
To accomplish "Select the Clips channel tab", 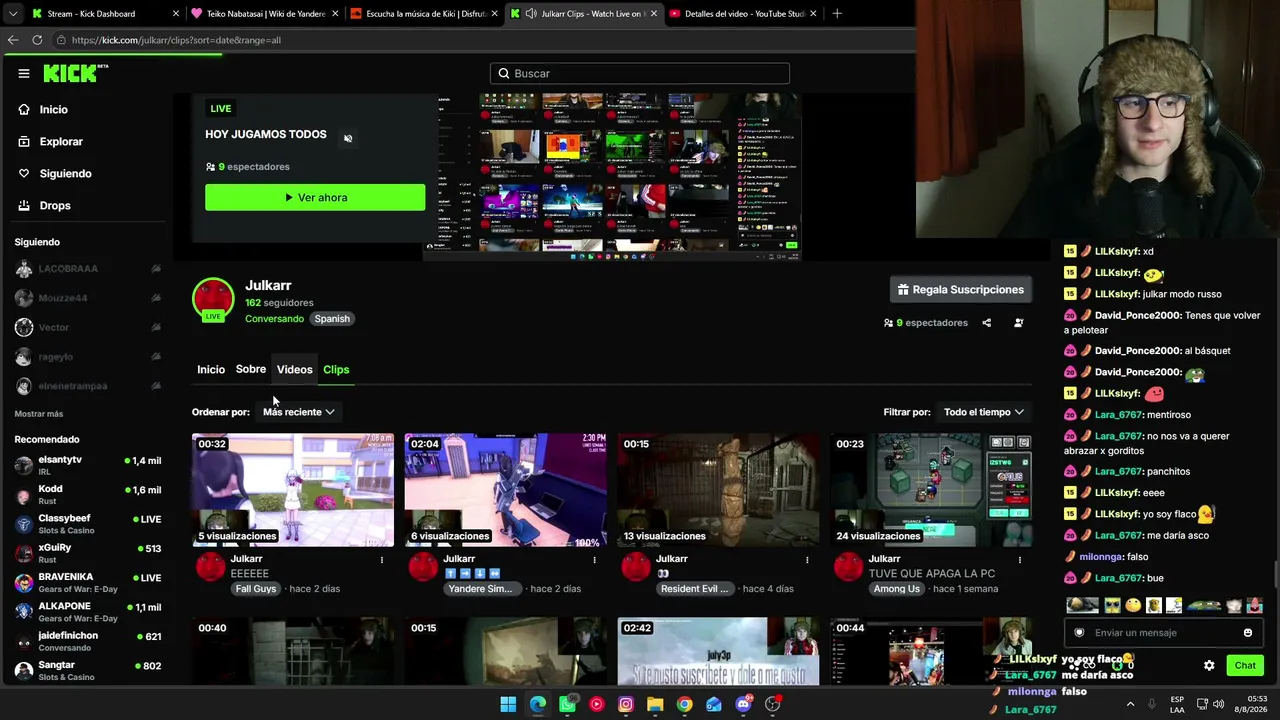I will click(336, 370).
